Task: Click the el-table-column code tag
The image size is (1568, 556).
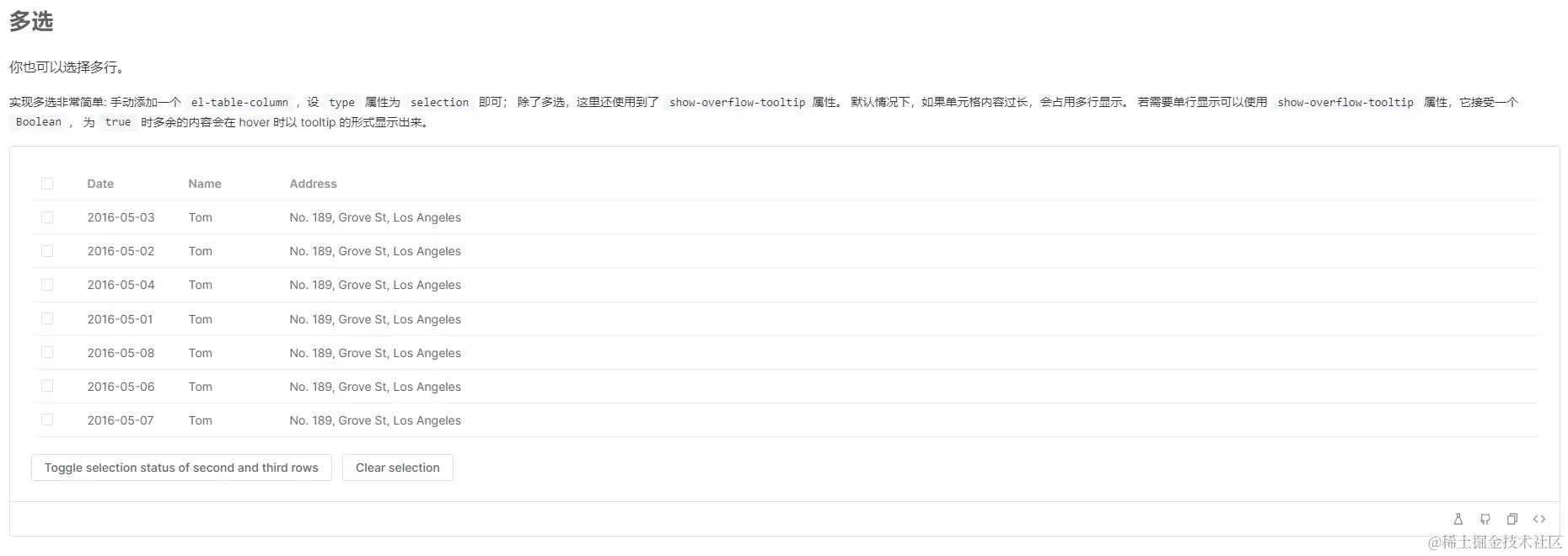Action: coord(239,102)
